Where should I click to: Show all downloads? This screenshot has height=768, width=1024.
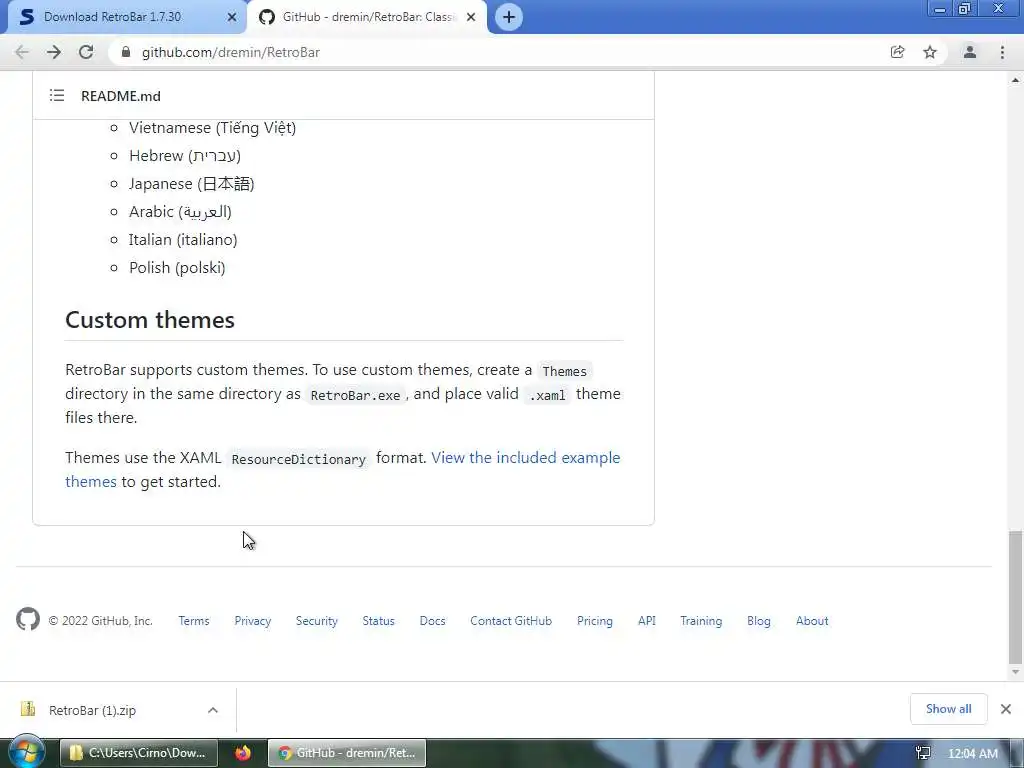948,709
